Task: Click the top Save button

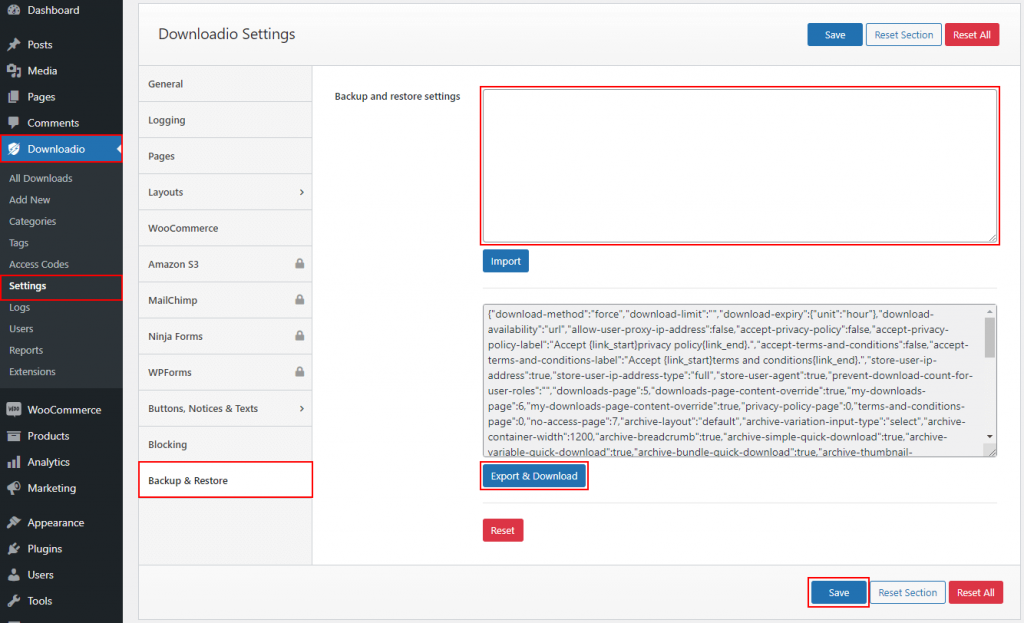Action: tap(835, 35)
